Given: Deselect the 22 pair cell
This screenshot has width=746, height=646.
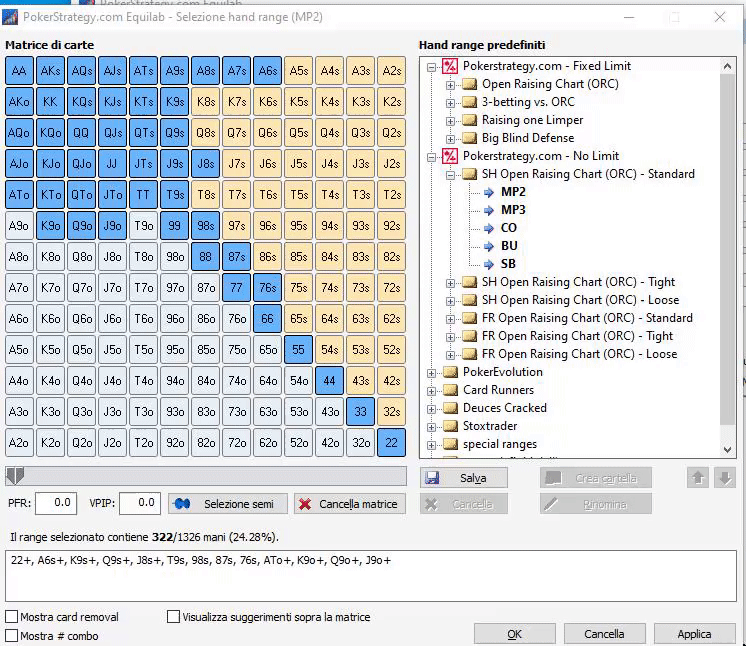Looking at the screenshot, I should (391, 443).
